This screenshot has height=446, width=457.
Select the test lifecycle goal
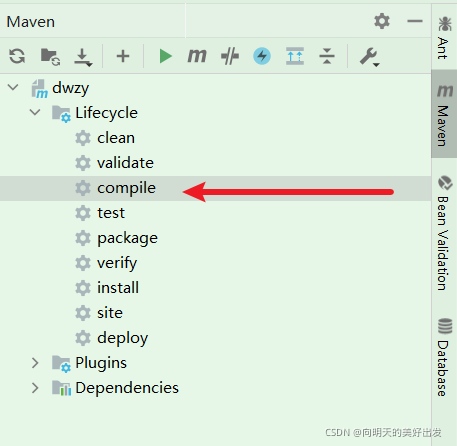111,213
